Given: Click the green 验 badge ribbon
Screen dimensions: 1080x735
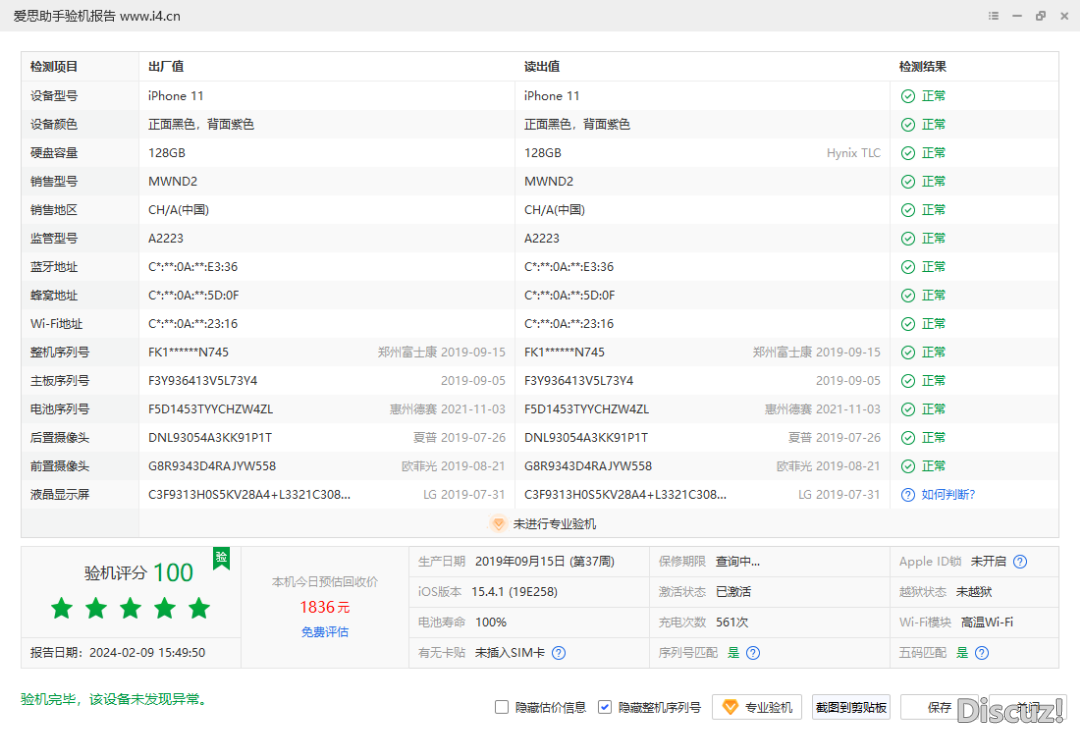Looking at the screenshot, I should tap(221, 558).
